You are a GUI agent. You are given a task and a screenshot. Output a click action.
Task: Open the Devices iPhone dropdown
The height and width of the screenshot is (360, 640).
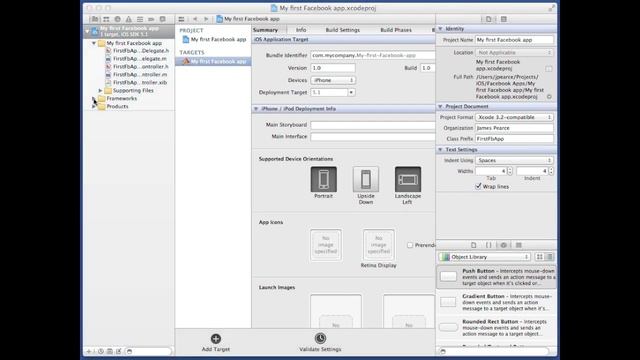click(333, 80)
